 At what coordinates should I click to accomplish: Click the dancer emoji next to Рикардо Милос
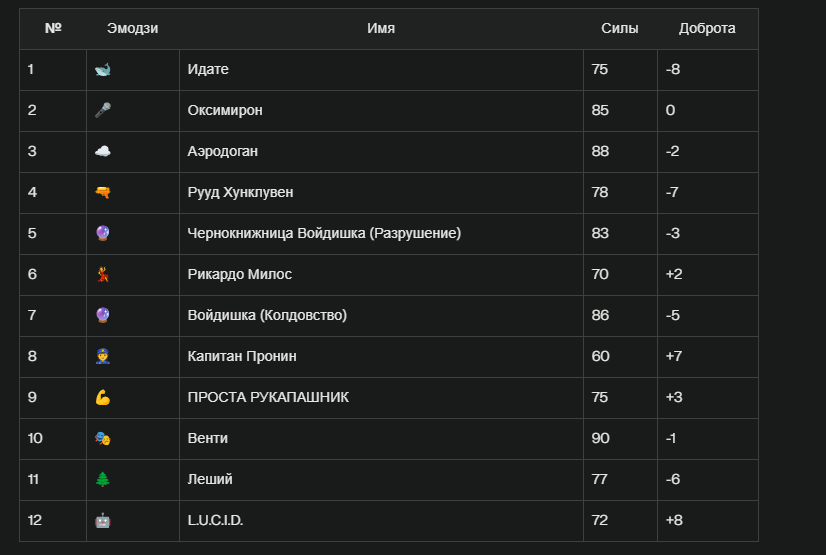coord(103,274)
